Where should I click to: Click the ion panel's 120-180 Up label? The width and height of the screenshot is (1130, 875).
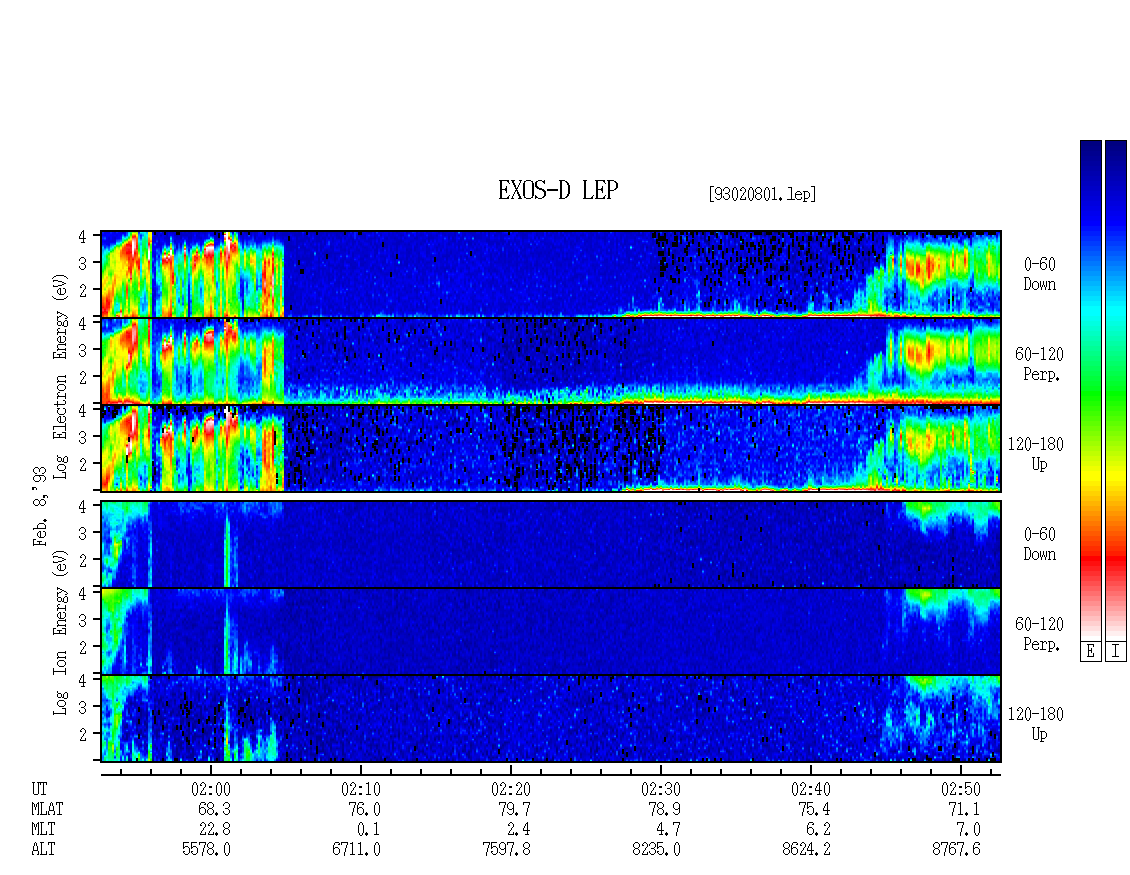1036,724
